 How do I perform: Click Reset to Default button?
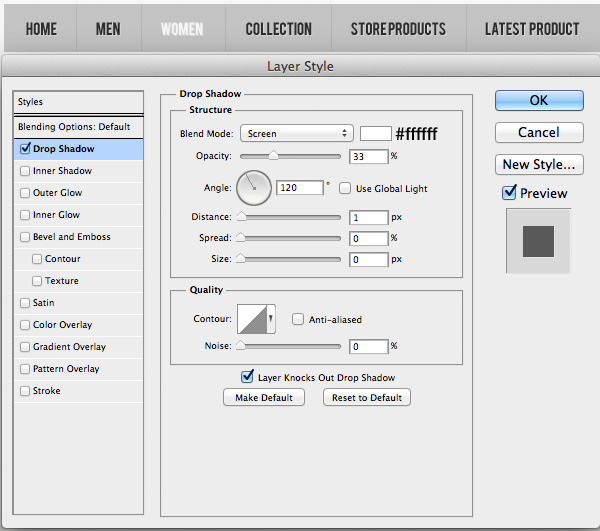click(x=367, y=397)
